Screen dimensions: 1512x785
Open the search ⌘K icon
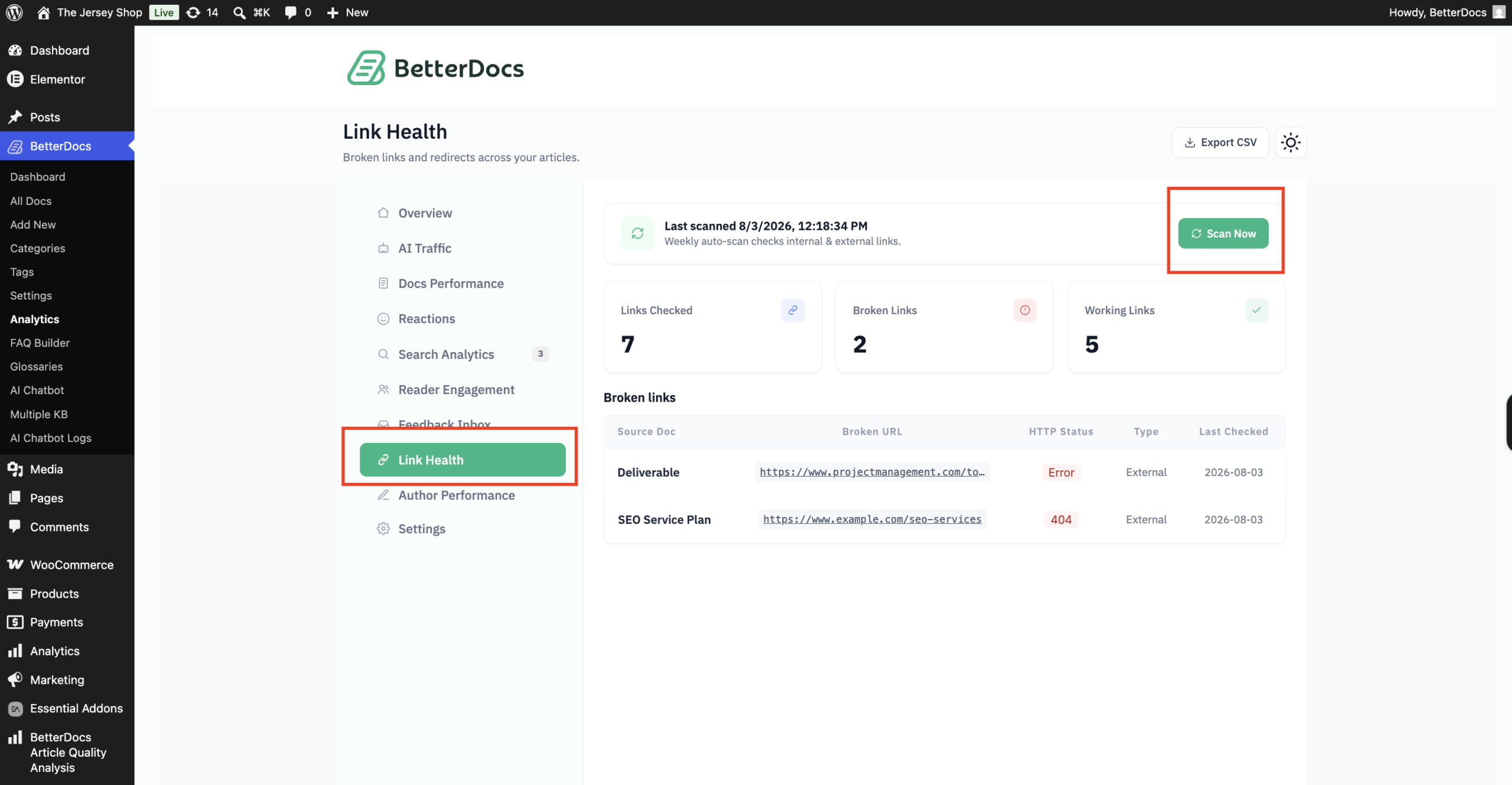pos(252,12)
